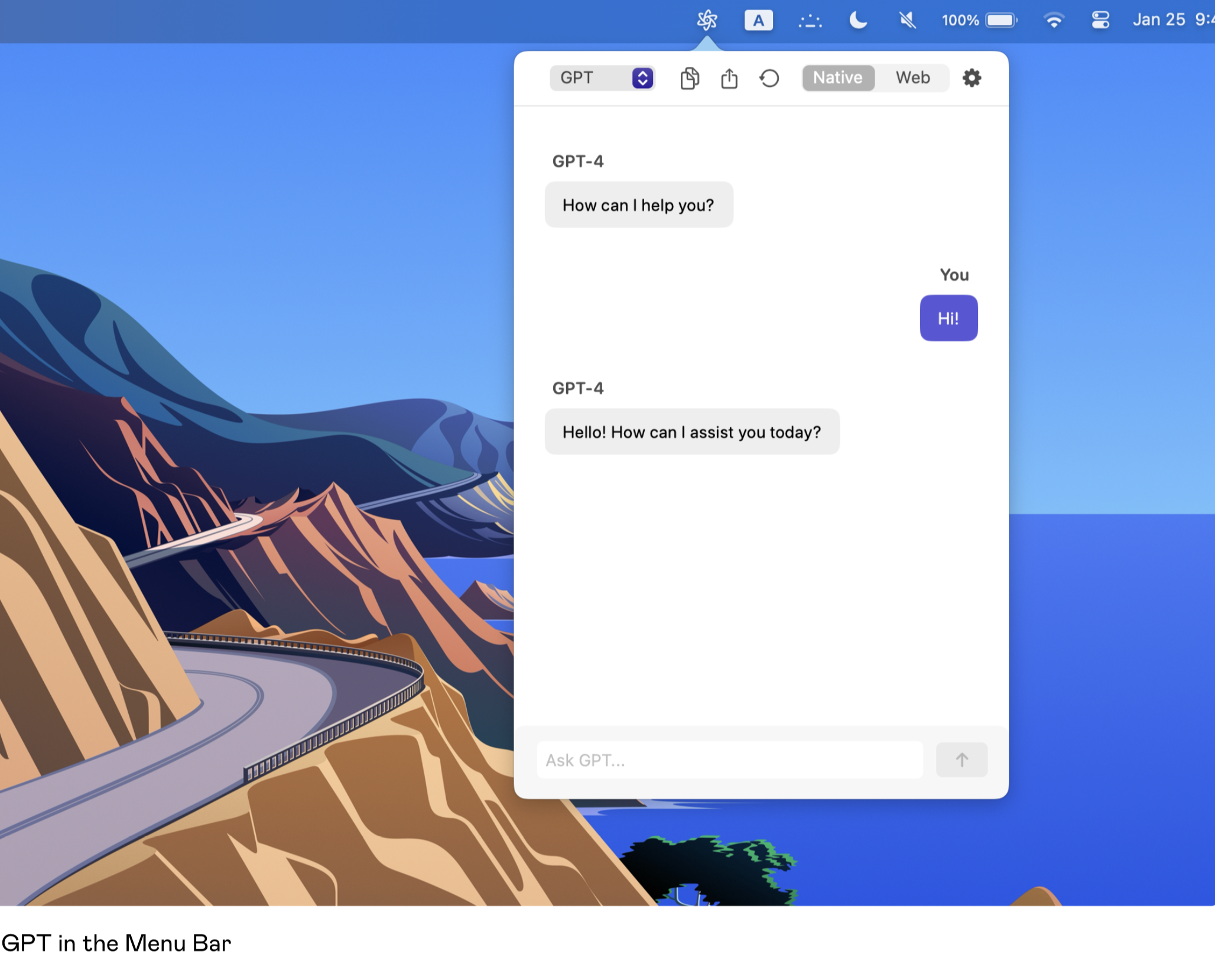1215x980 pixels.
Task: Click the GPT app icon in menu bar
Action: [707, 20]
